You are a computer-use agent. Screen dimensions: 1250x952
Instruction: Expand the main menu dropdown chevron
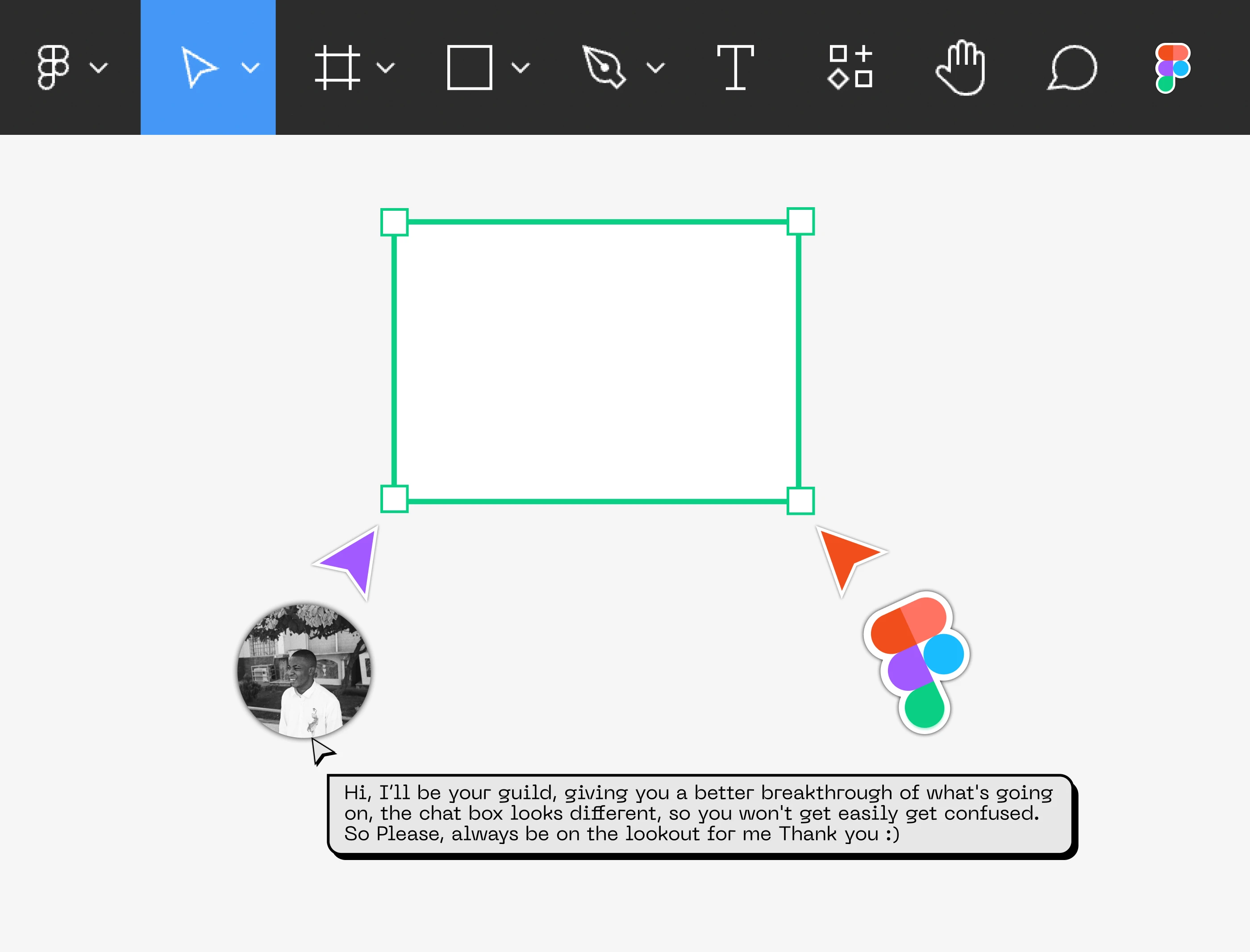point(99,68)
